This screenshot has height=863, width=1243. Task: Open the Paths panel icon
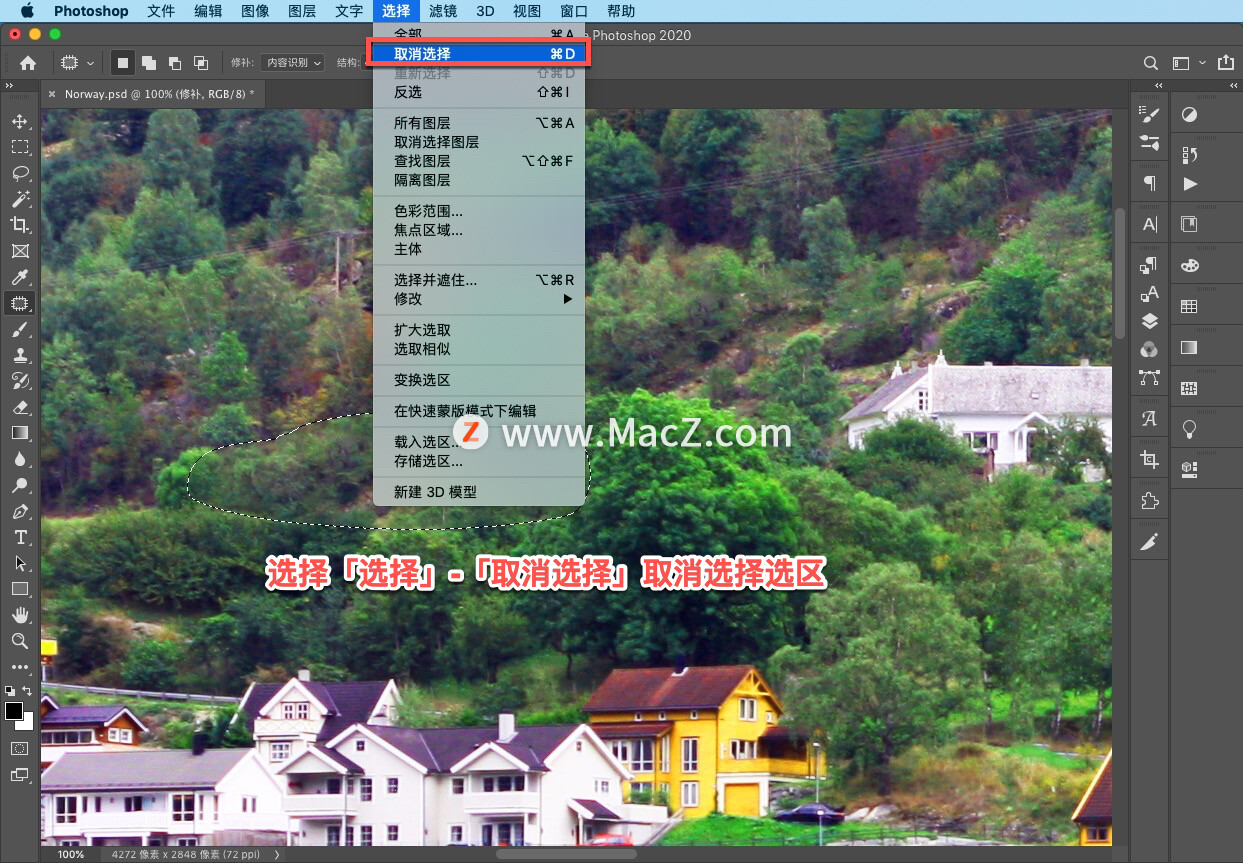(x=1150, y=377)
